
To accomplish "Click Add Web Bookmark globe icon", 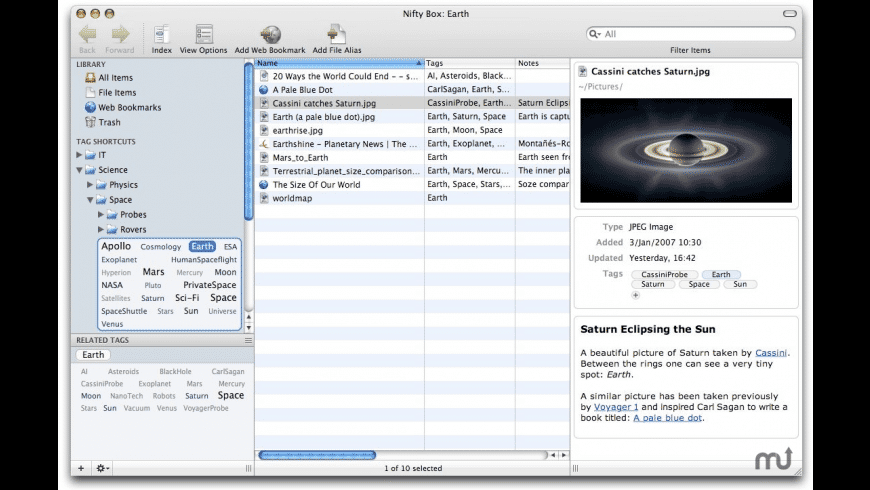I will [270, 34].
